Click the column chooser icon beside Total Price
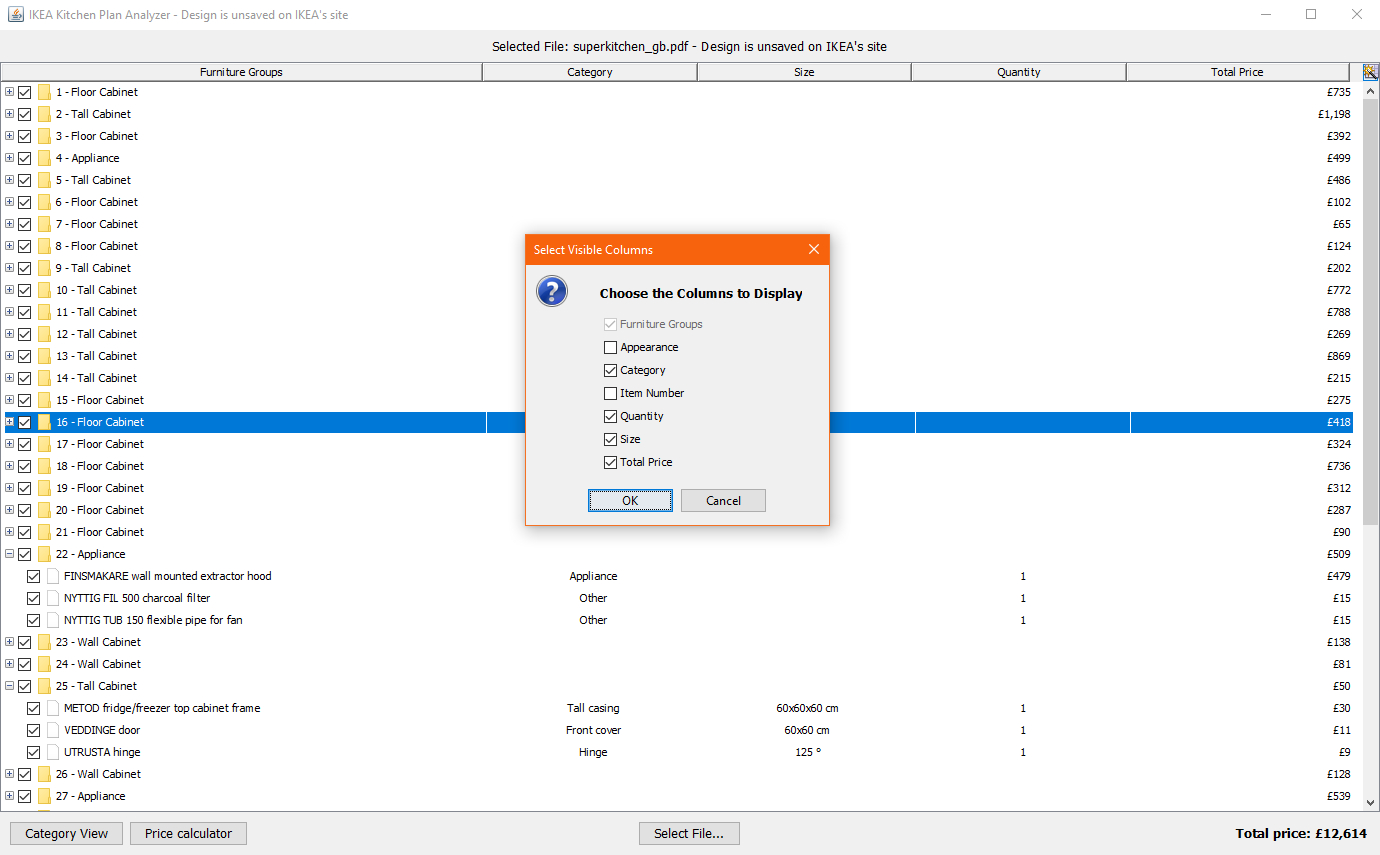Viewport: 1380px width, 855px height. coord(1370,72)
